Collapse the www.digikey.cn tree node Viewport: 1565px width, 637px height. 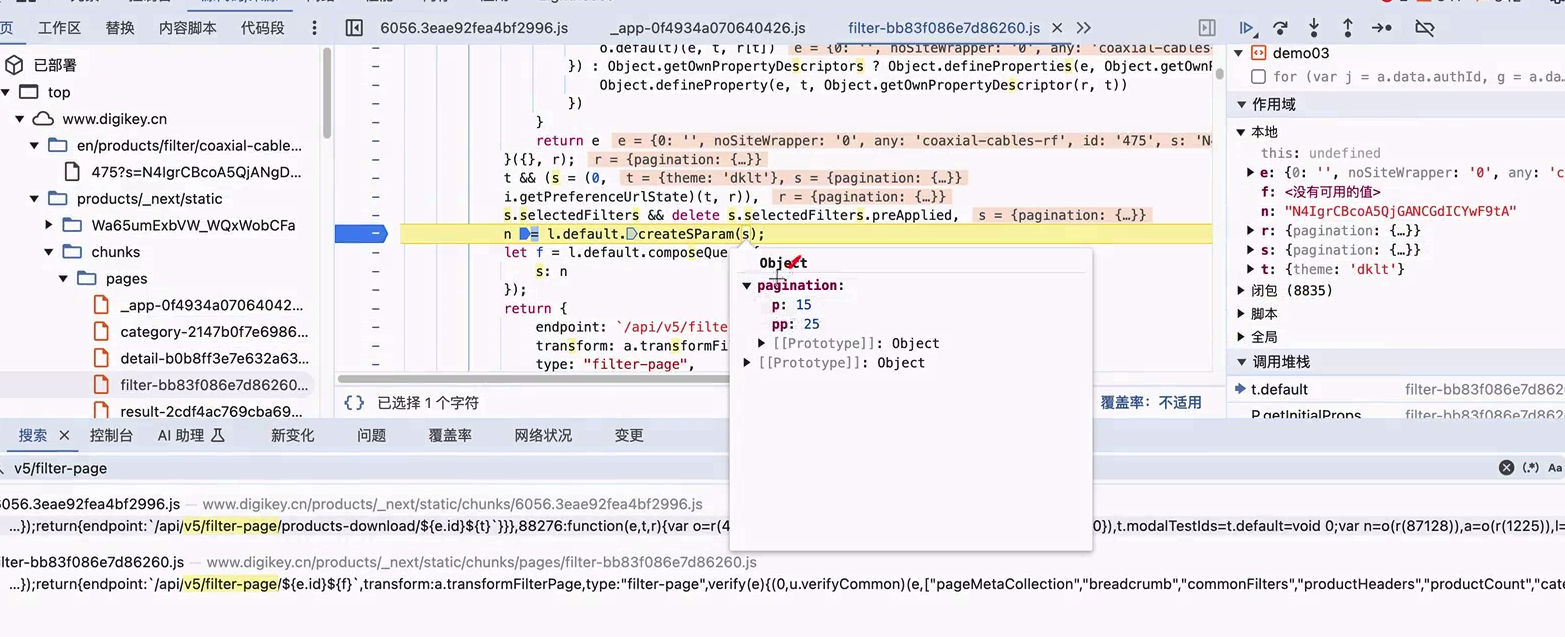(x=20, y=119)
